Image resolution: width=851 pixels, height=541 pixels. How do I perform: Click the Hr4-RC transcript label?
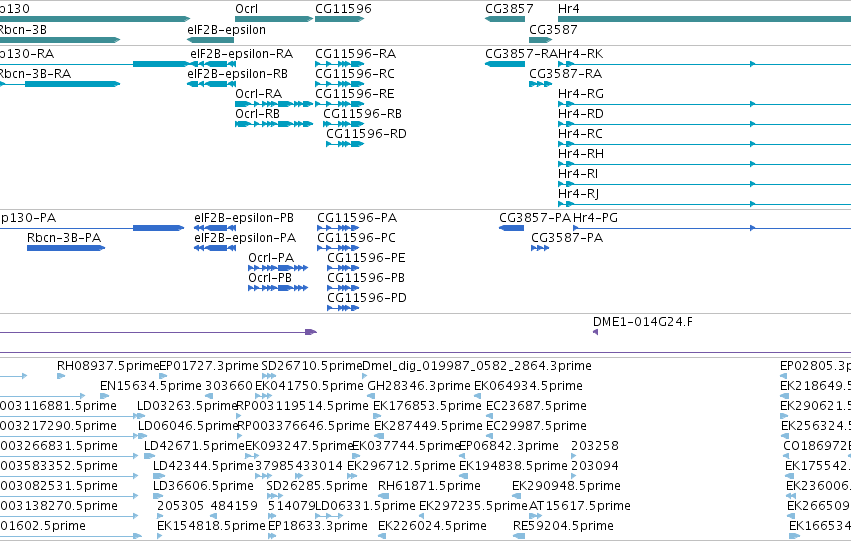580,134
